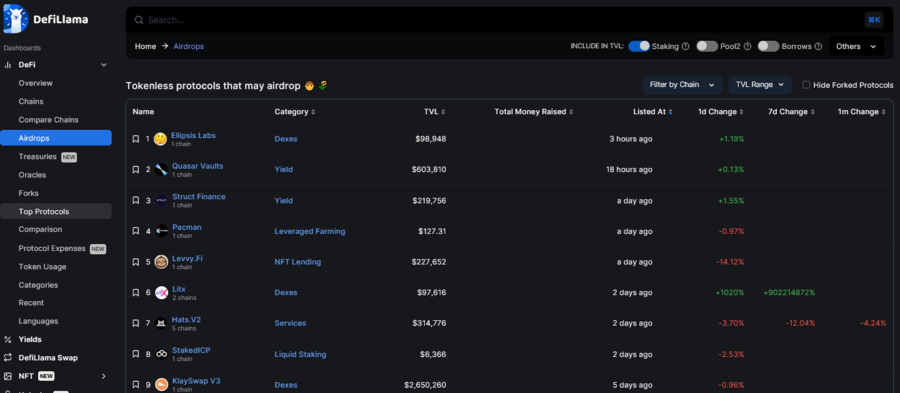Bookmark the Litx row
900x393 pixels.
136,293
